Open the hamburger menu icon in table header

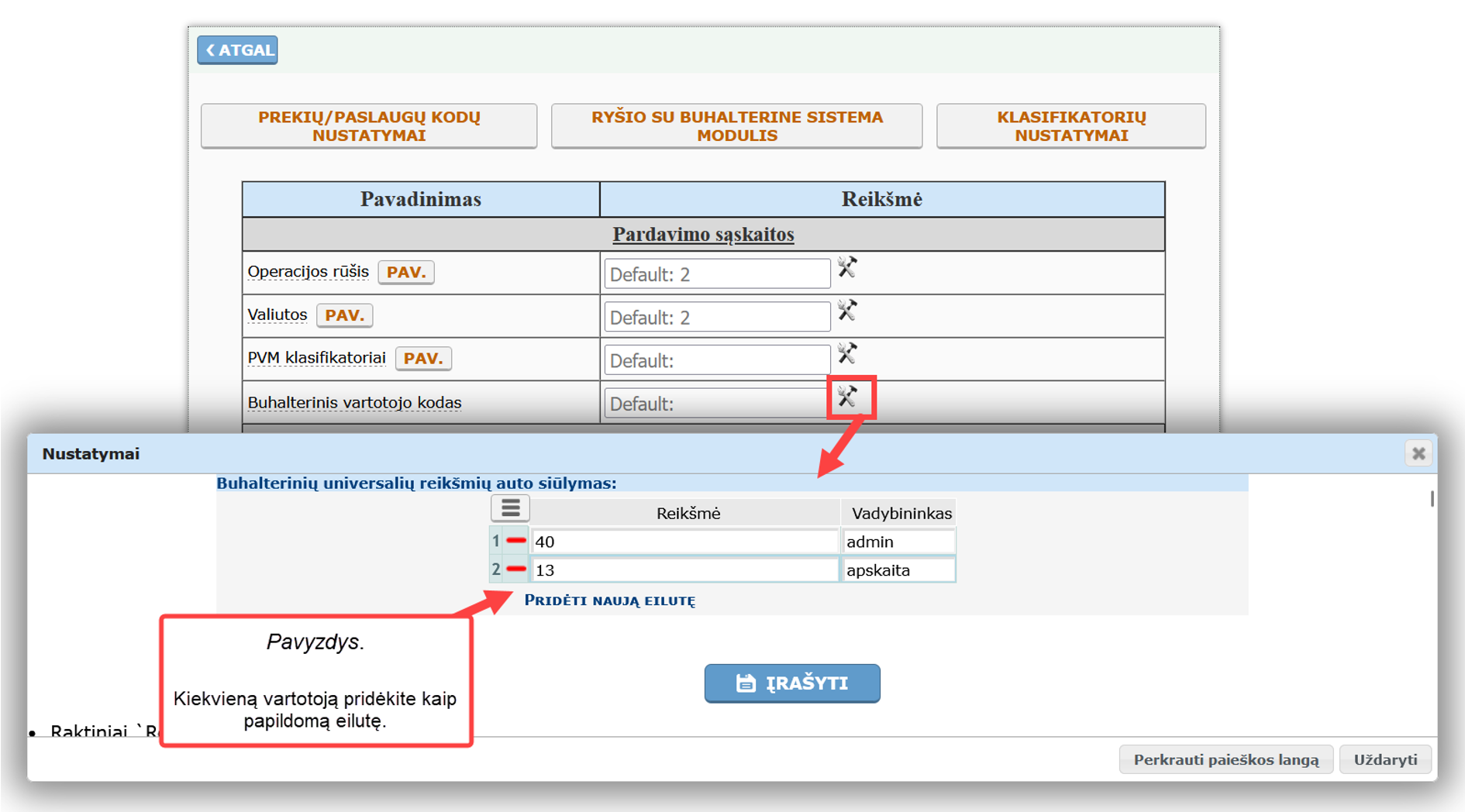tap(510, 508)
